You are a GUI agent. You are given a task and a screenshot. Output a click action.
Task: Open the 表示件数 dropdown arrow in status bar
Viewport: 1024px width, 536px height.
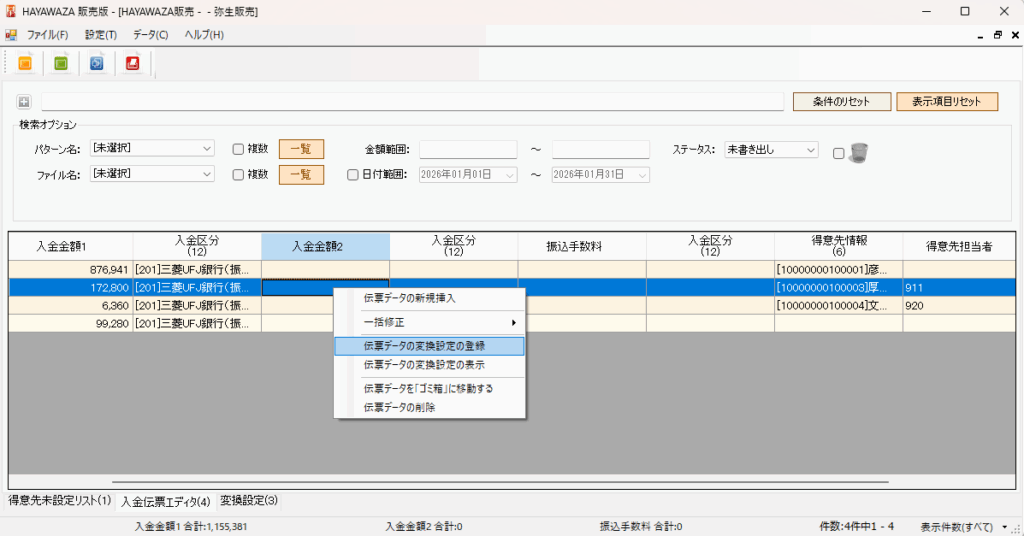pos(1003,526)
